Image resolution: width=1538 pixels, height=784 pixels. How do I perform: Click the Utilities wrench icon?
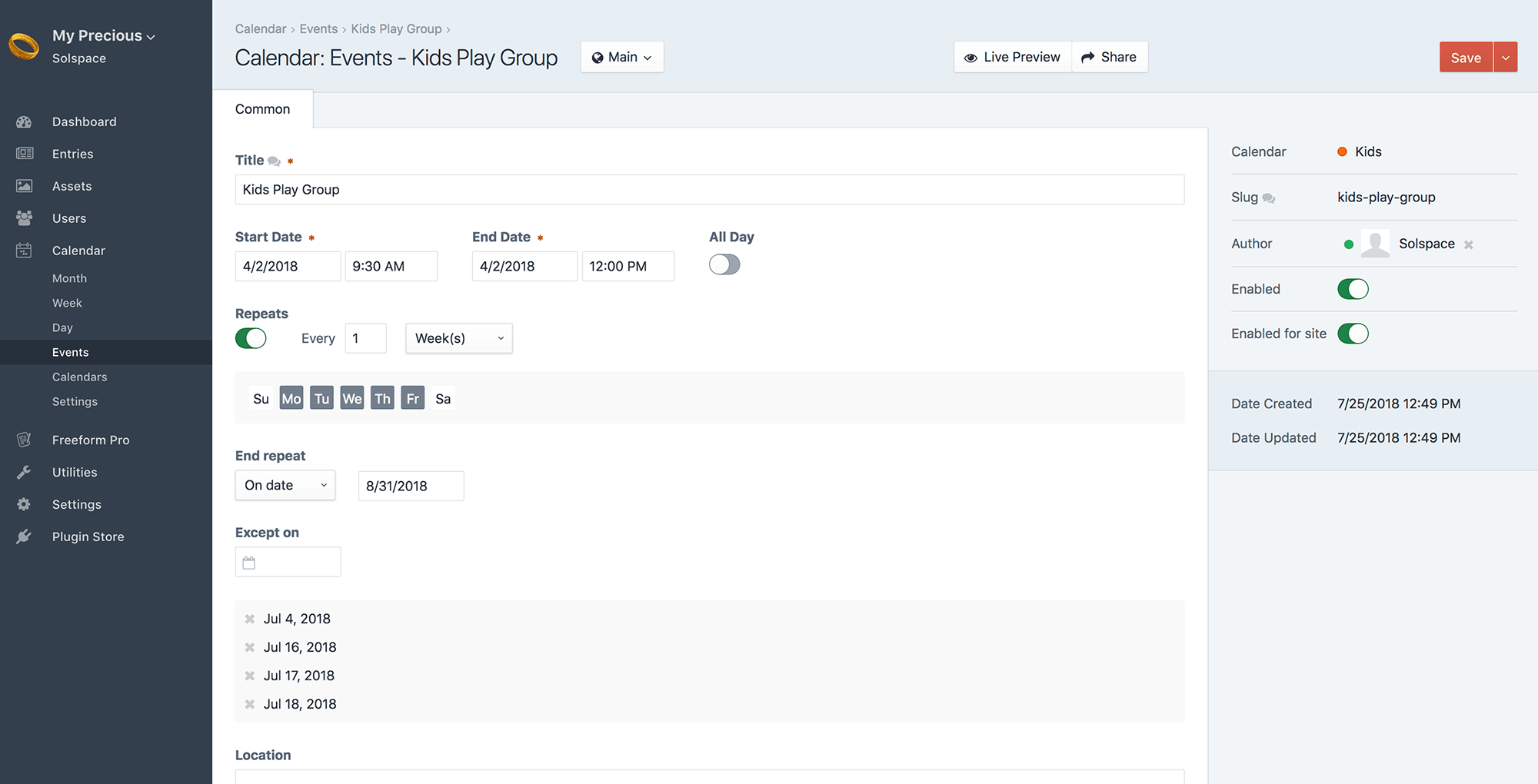24,472
